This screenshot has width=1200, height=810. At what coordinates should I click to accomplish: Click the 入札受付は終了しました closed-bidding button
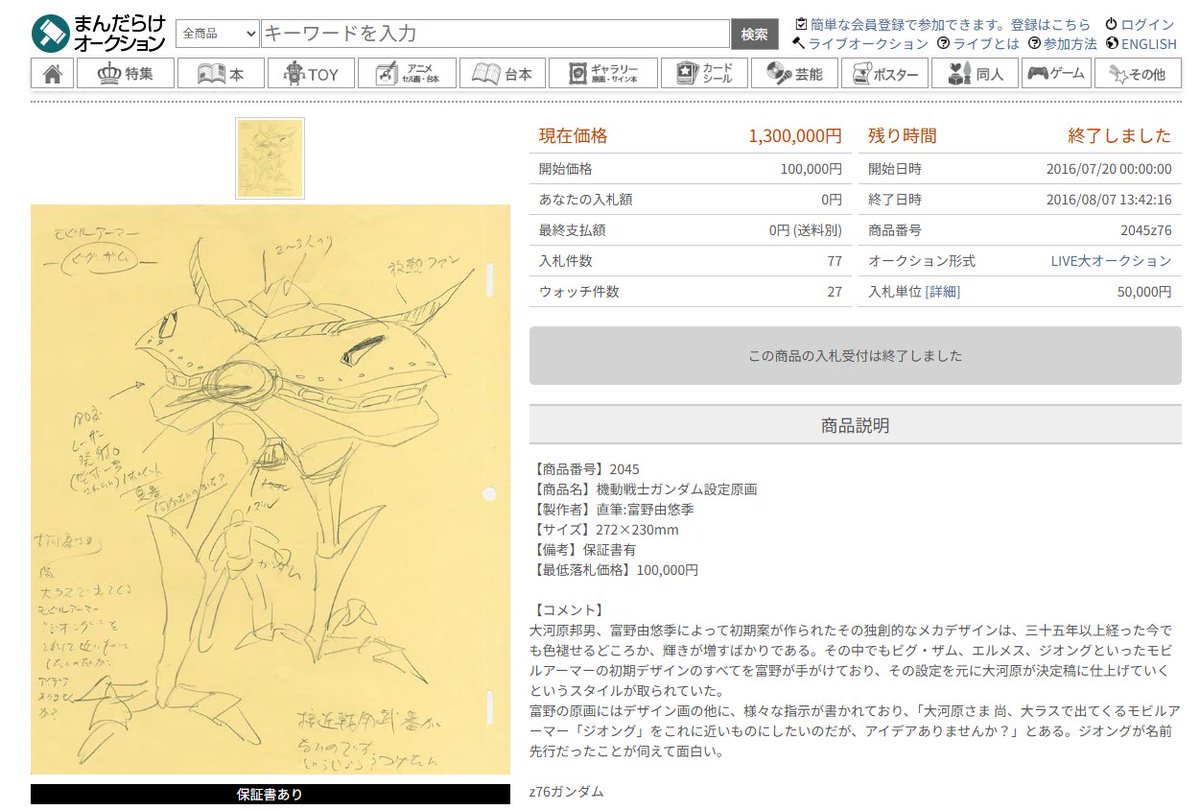[855, 355]
